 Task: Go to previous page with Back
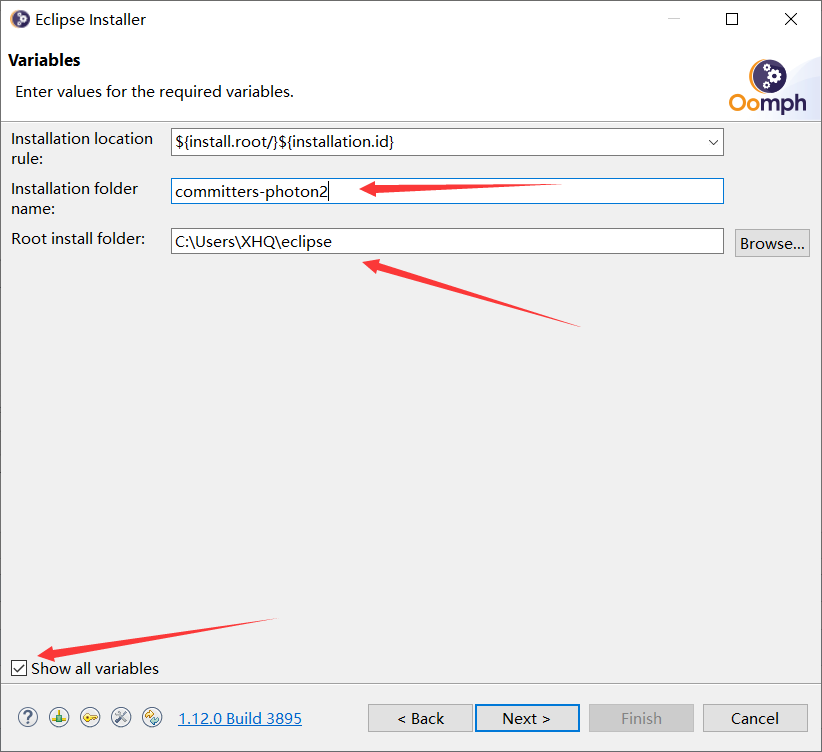pyautogui.click(x=420, y=718)
